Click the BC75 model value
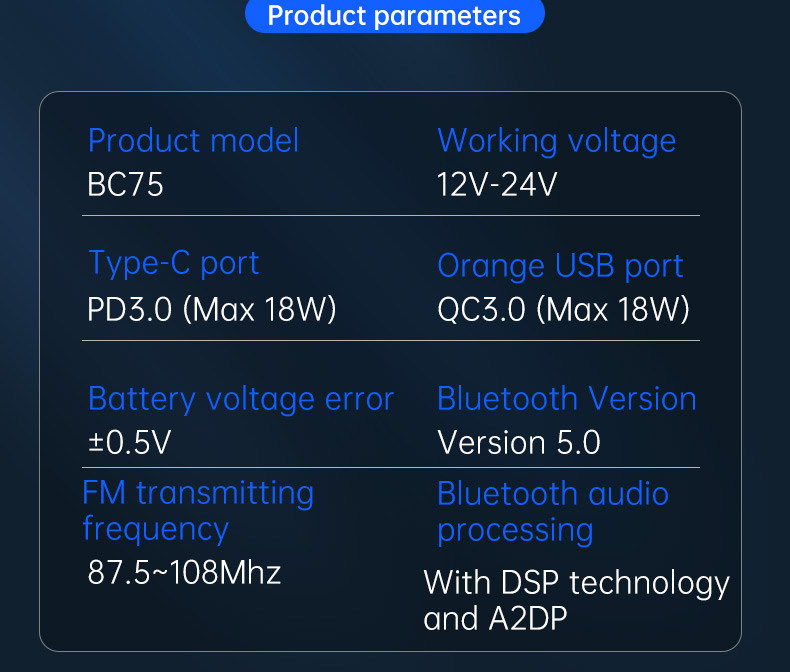The image size is (790, 672). coord(125,184)
